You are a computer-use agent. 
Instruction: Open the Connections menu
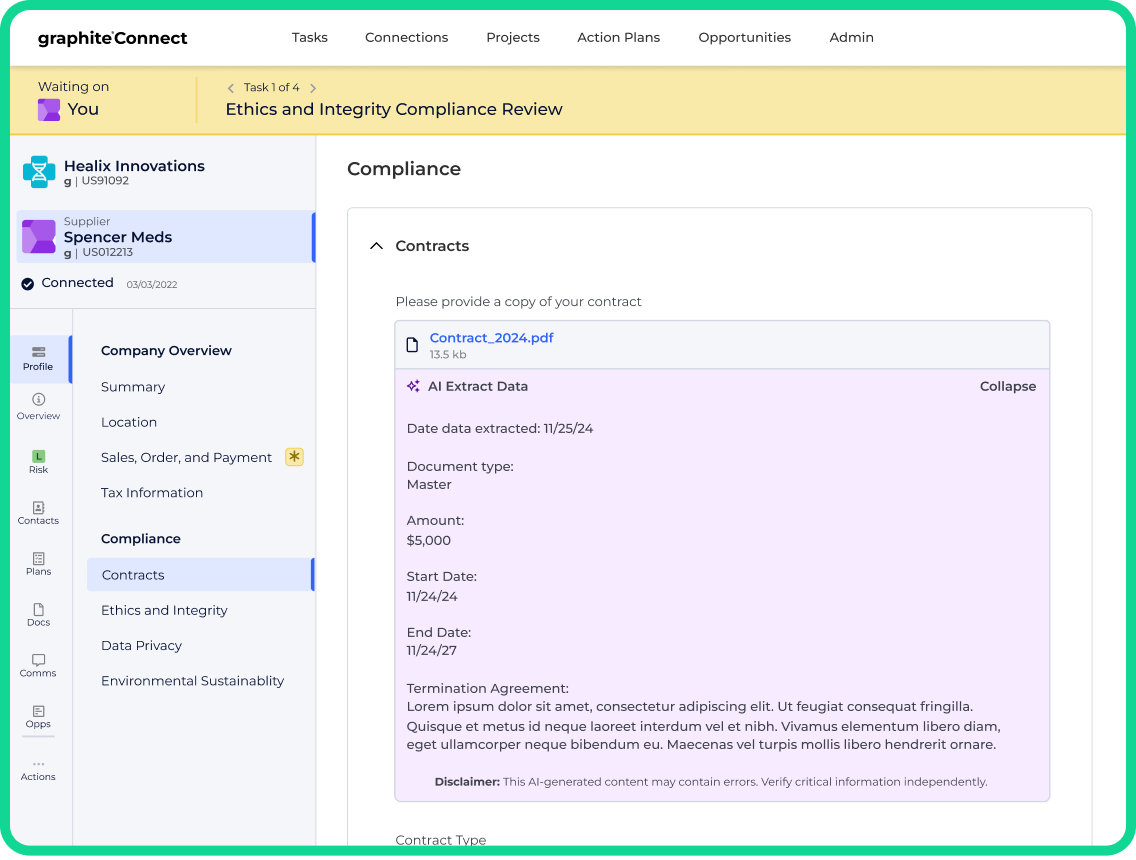pos(406,38)
